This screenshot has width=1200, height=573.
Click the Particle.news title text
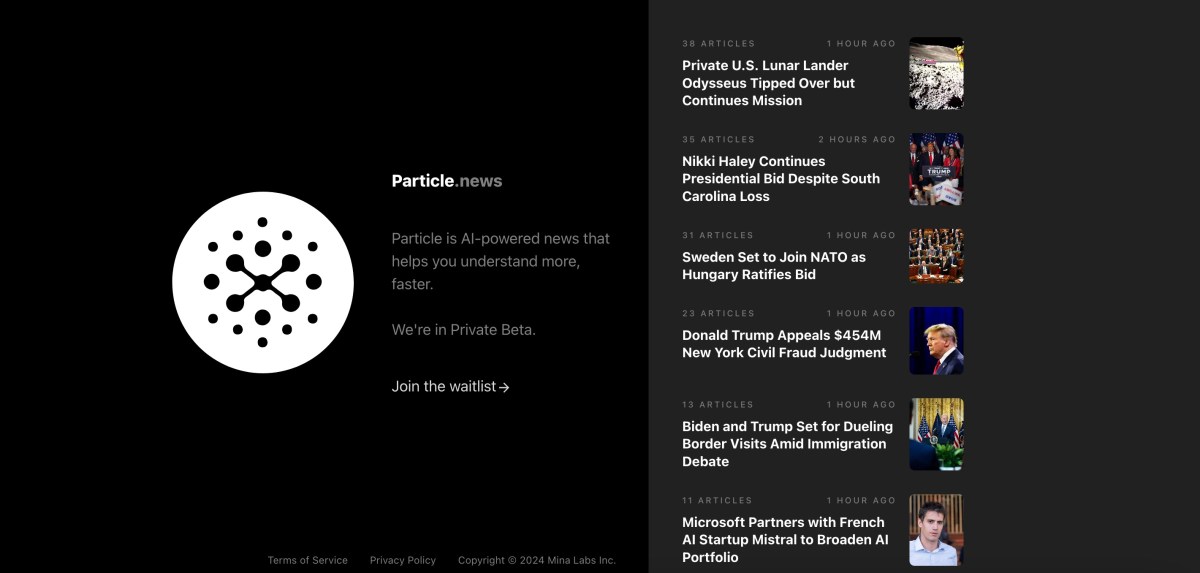click(x=447, y=181)
